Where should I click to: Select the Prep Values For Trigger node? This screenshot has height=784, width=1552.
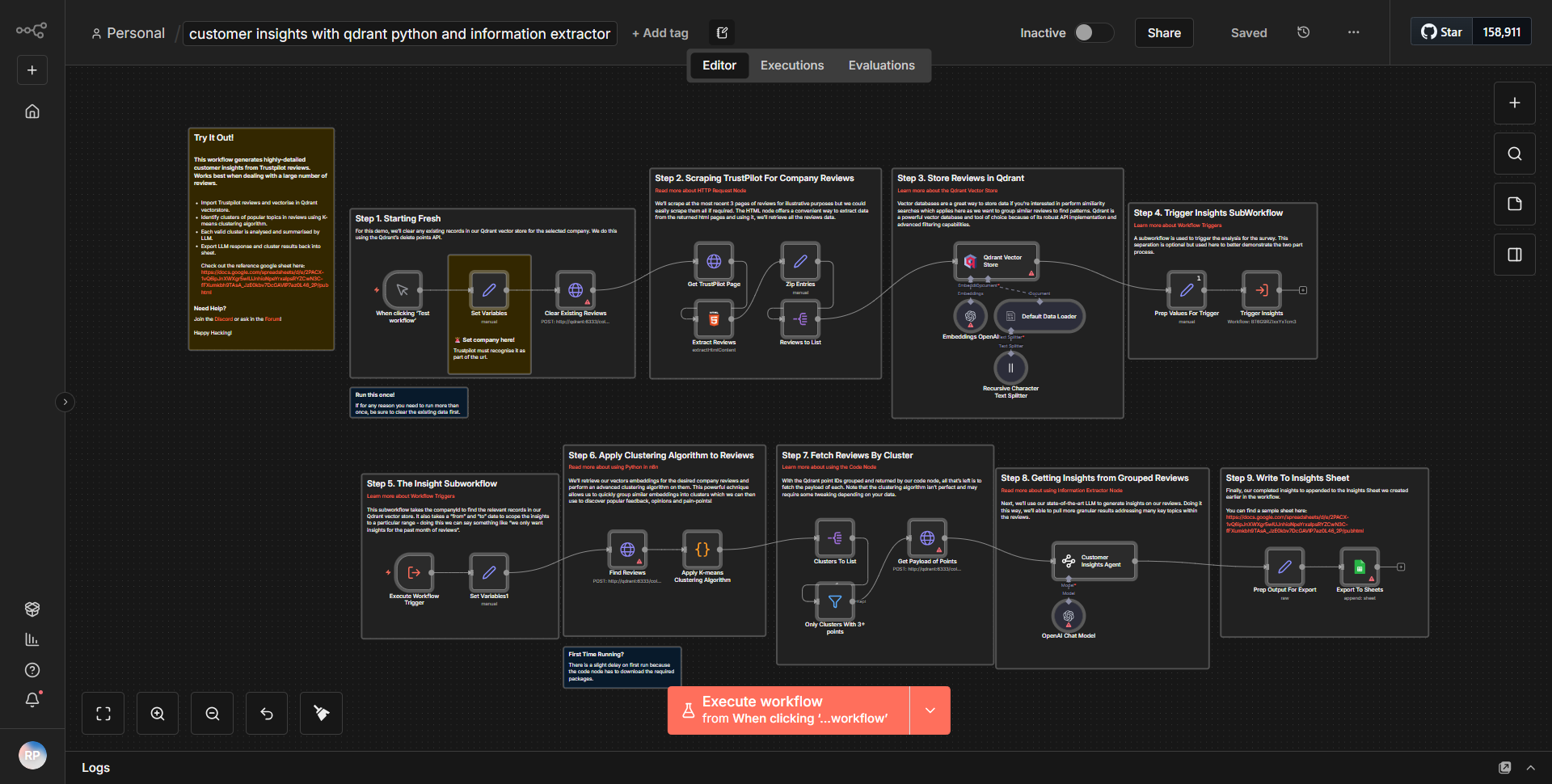pos(1187,290)
